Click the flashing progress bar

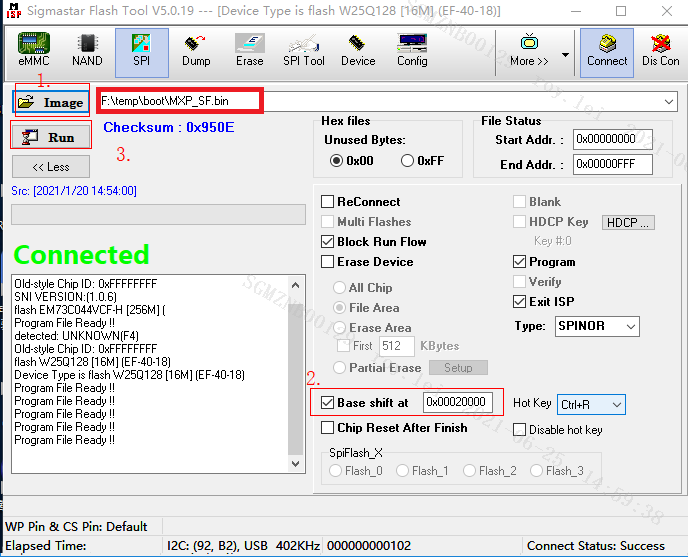pyautogui.click(x=158, y=214)
